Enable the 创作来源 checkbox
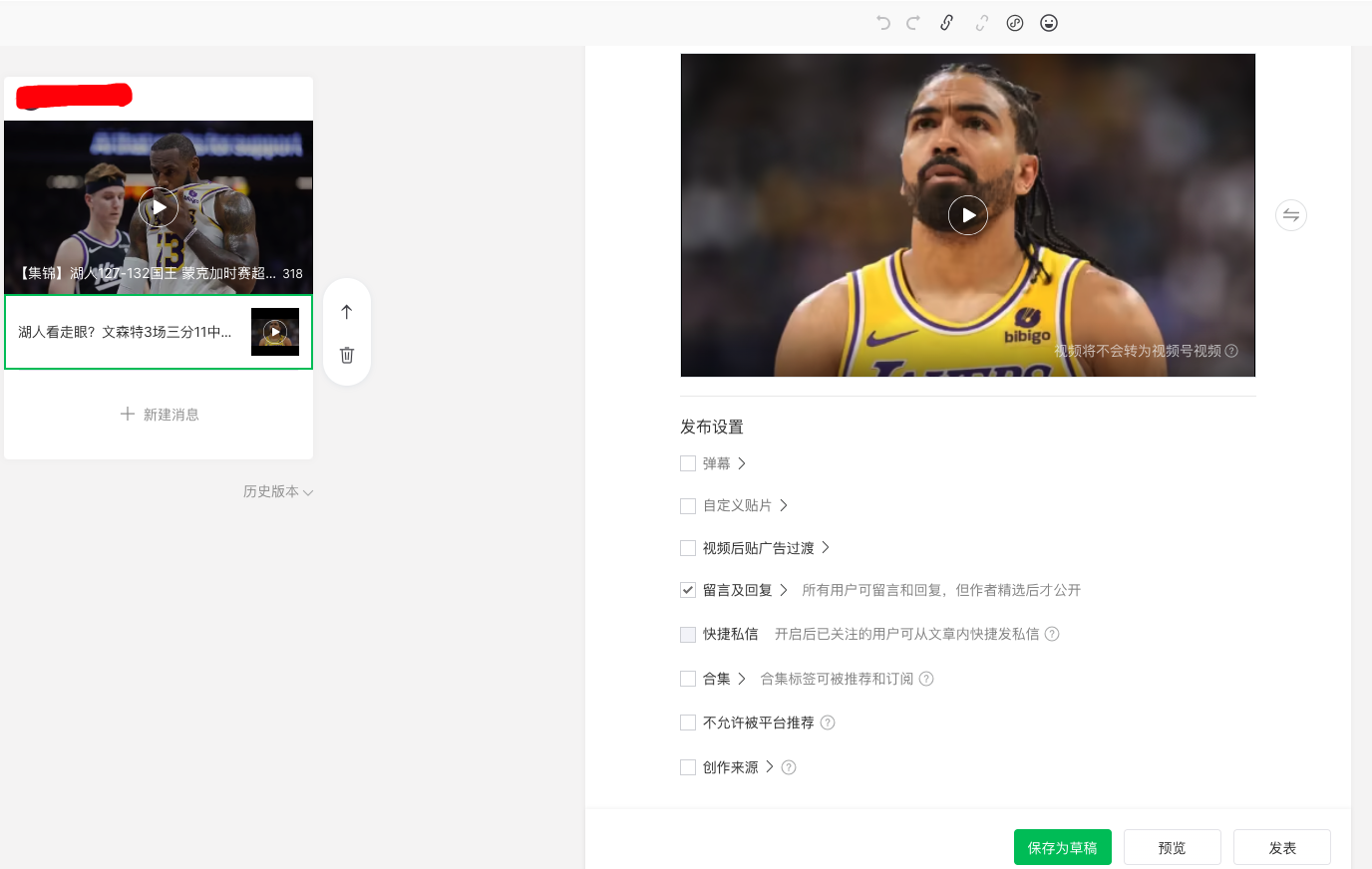The width and height of the screenshot is (1372, 869). click(x=688, y=767)
